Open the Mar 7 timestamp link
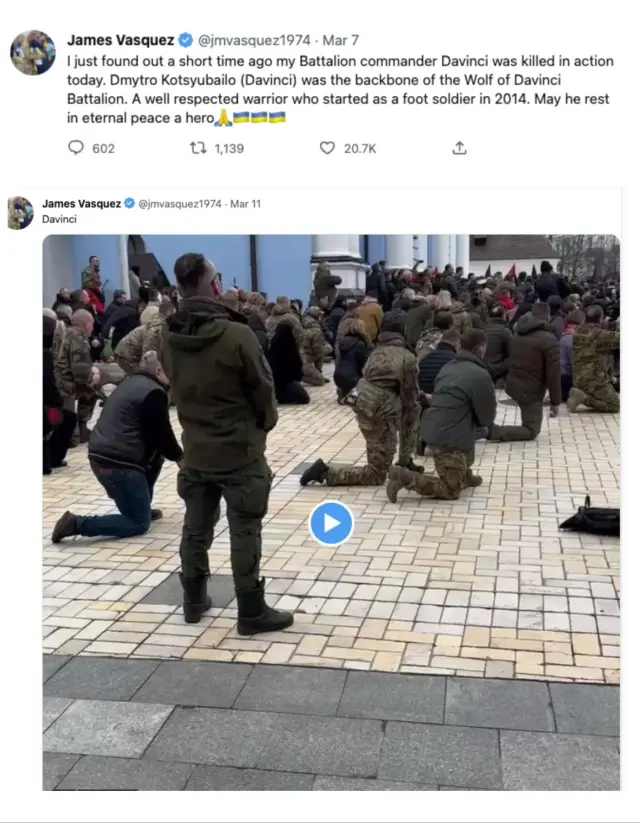 341,40
